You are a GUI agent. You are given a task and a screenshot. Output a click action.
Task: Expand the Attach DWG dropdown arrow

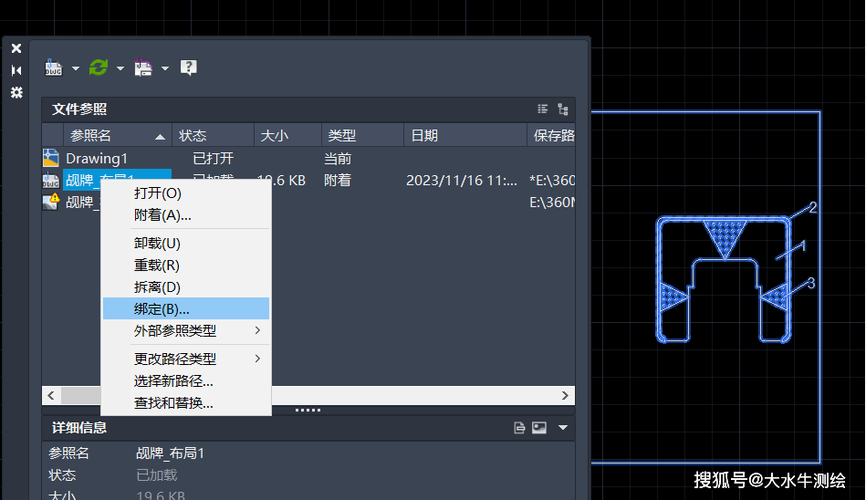[74, 69]
